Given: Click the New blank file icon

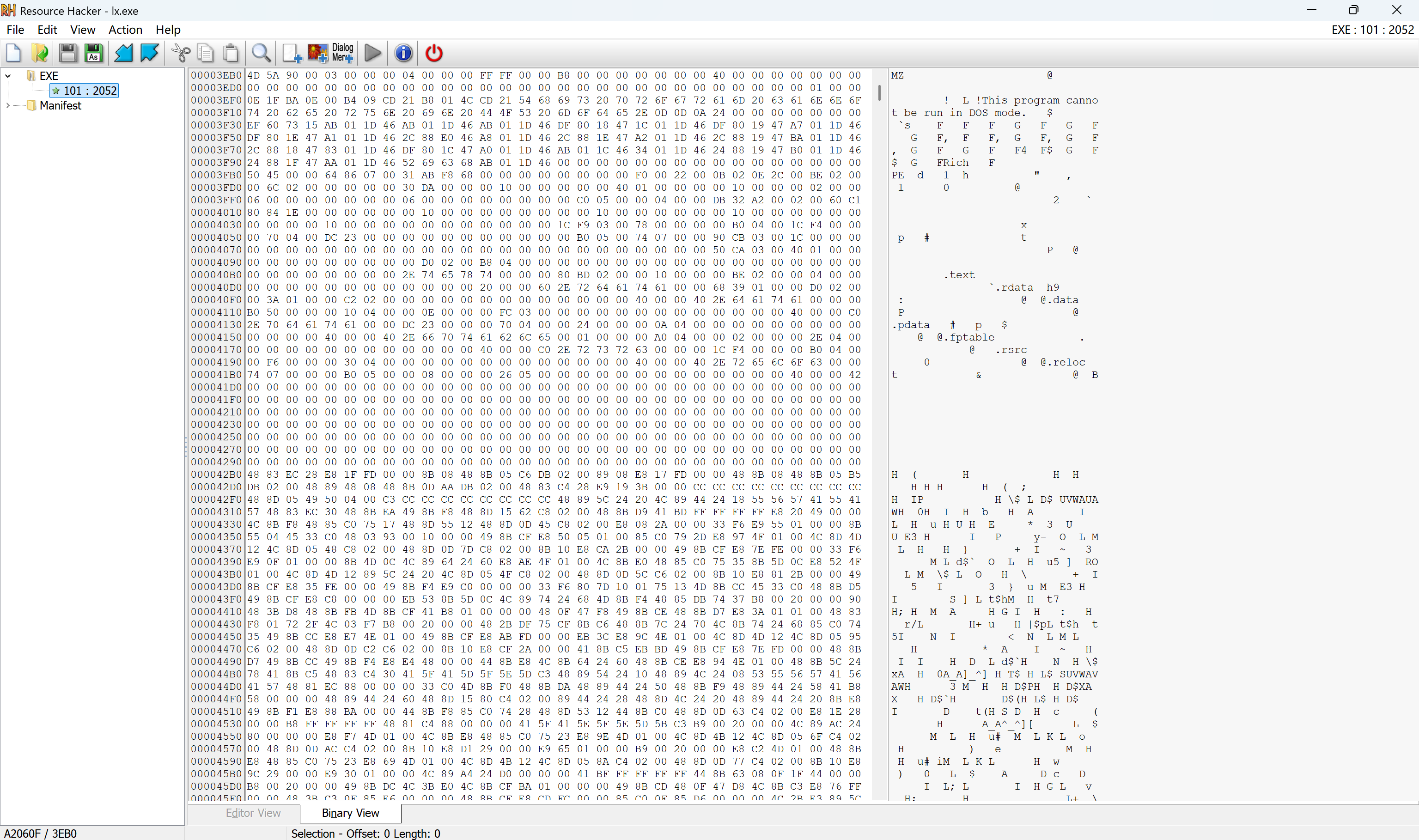Looking at the screenshot, I should [13, 53].
